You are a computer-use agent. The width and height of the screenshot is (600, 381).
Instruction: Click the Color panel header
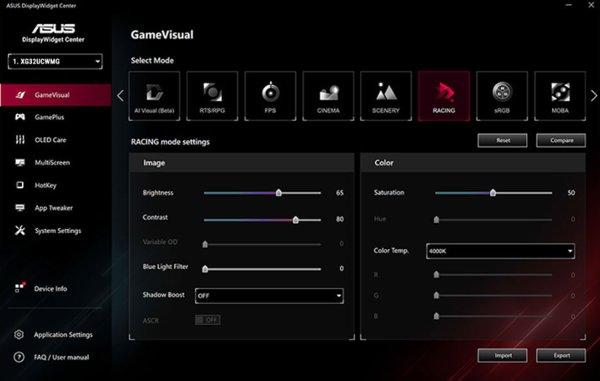coord(473,163)
